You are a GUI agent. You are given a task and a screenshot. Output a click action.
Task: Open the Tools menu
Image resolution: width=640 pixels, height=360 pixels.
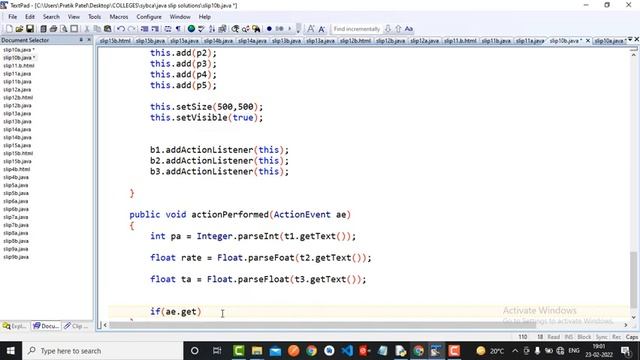click(94, 17)
